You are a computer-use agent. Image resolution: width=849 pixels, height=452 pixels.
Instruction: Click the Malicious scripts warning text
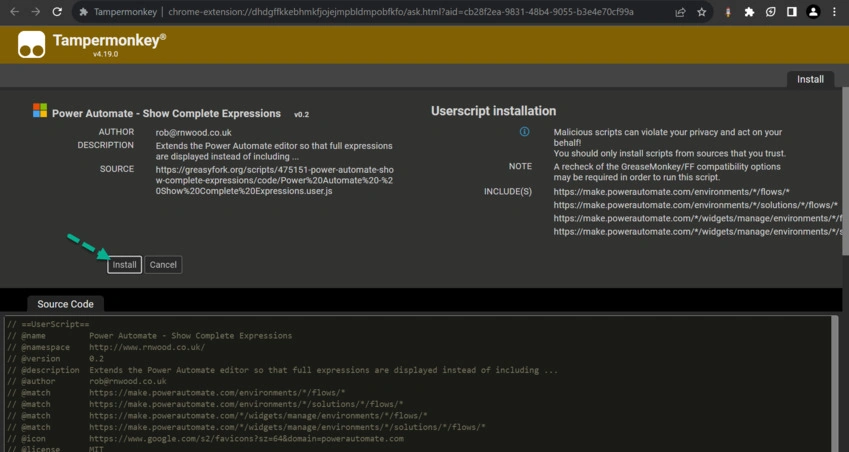[x=669, y=142]
